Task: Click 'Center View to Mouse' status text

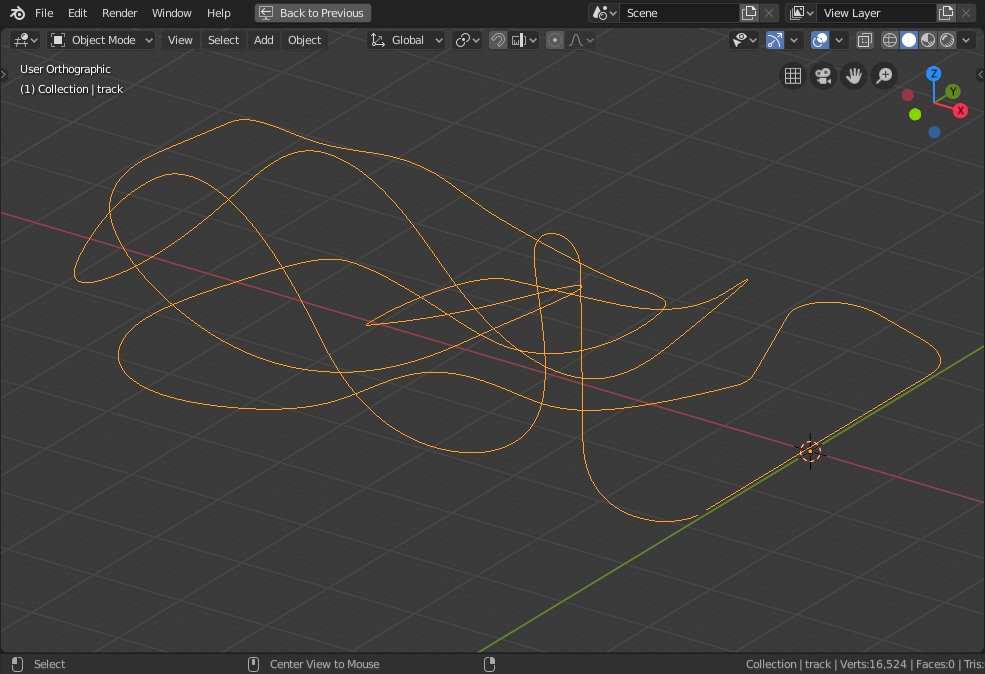Action: (x=324, y=664)
